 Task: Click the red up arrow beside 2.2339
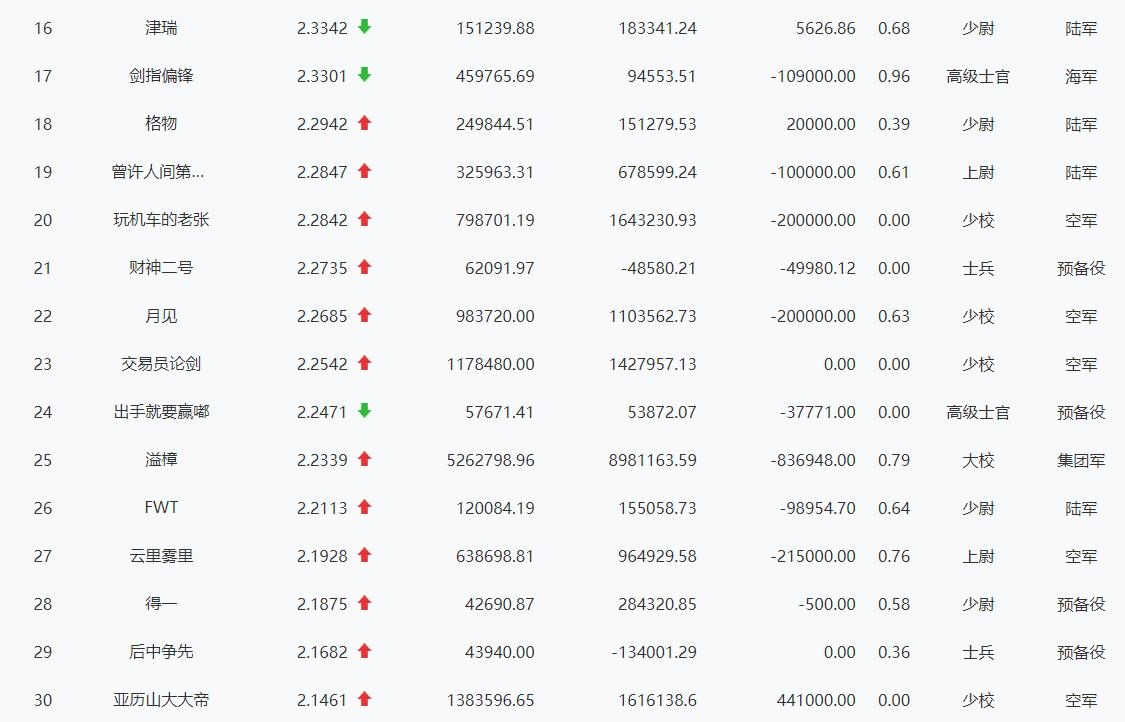(365, 459)
